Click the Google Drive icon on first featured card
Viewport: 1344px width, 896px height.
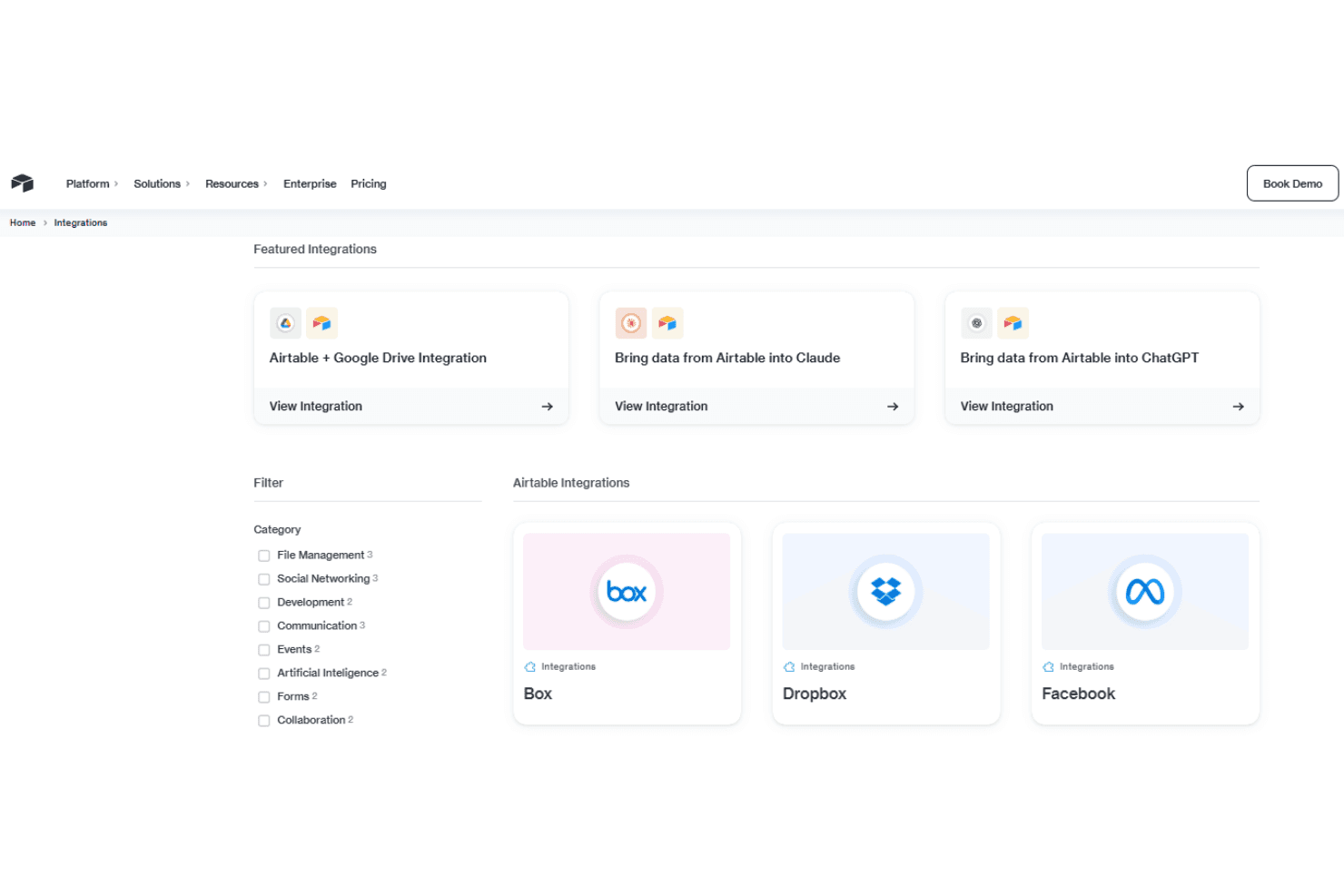coord(285,323)
